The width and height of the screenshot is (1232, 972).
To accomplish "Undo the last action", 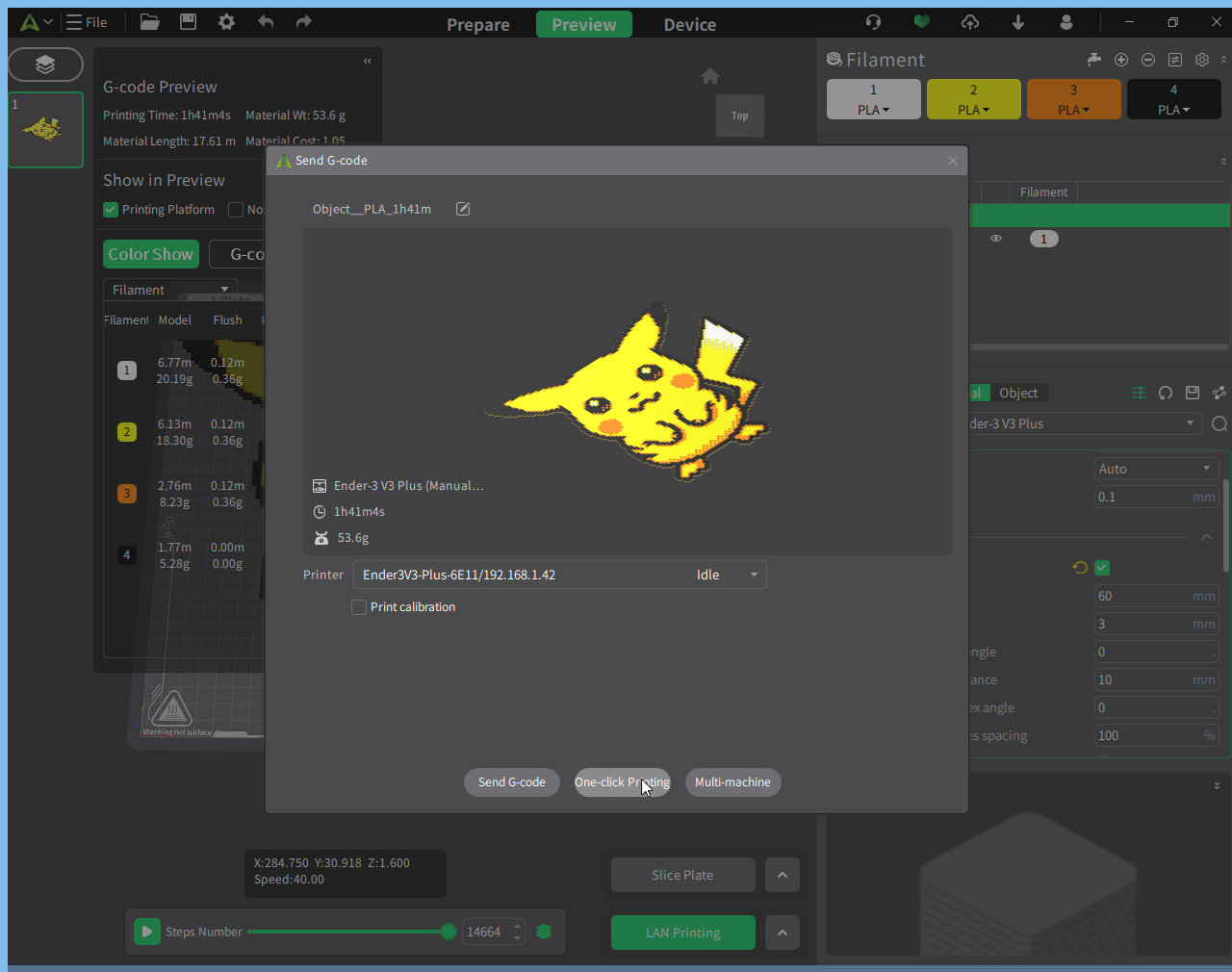I will click(266, 21).
